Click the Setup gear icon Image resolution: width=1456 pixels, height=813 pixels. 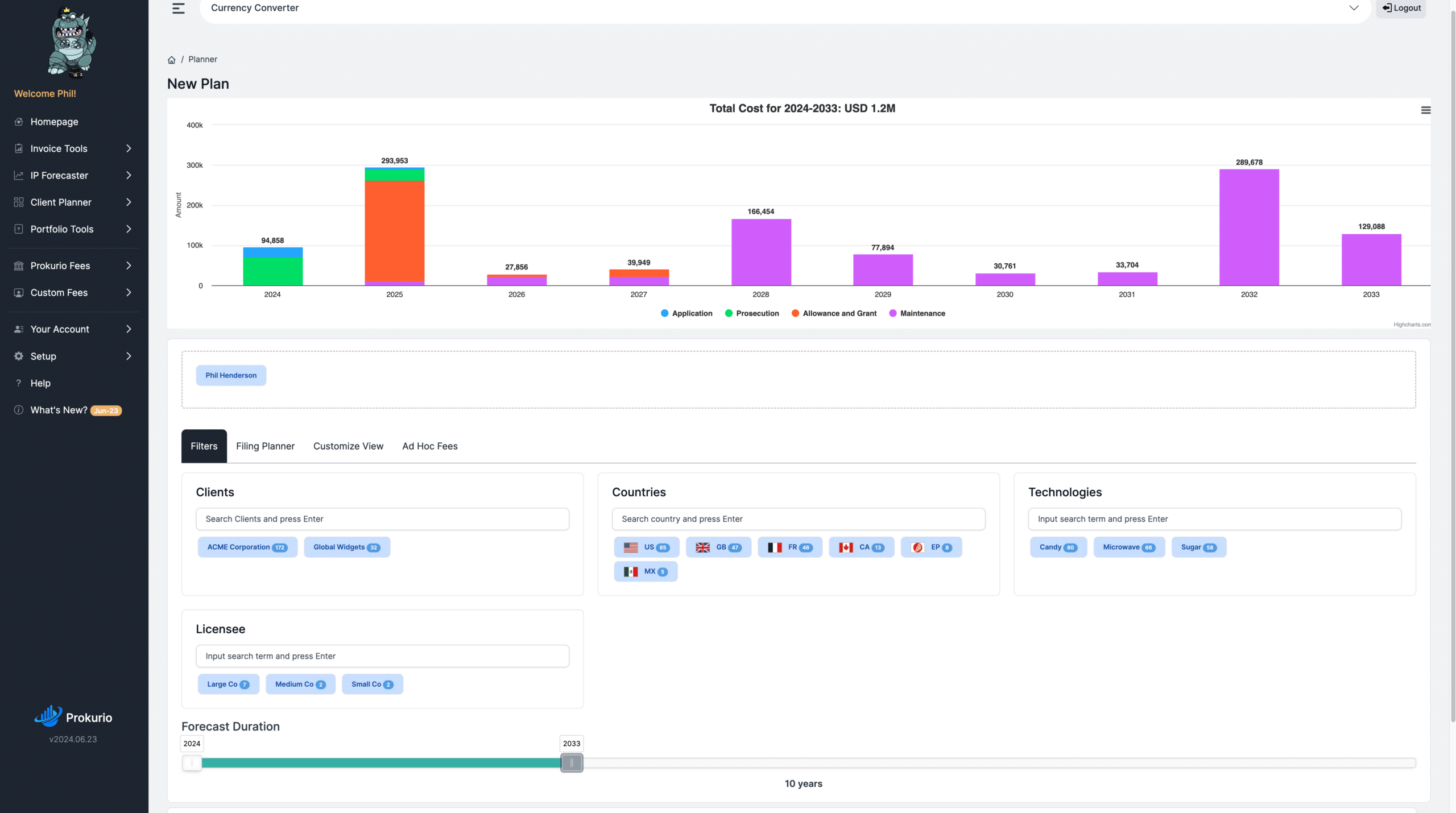tap(19, 356)
